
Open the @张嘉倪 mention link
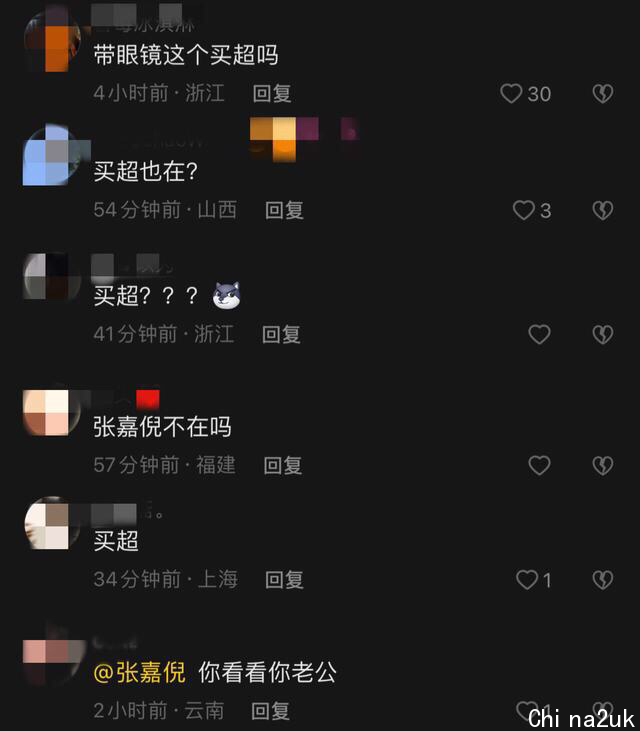(x=139, y=672)
